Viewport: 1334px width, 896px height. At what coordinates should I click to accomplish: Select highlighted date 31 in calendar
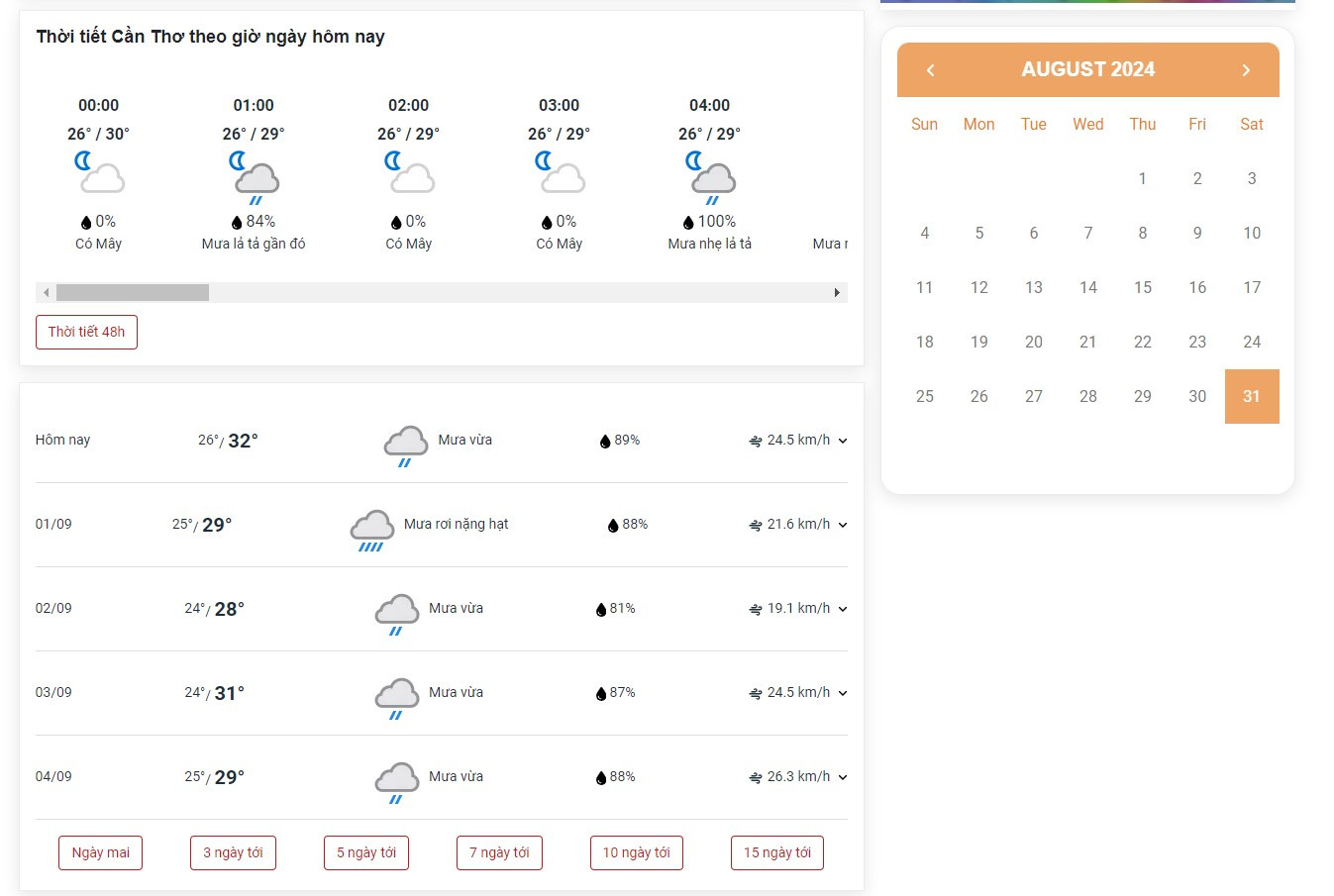click(x=1252, y=396)
